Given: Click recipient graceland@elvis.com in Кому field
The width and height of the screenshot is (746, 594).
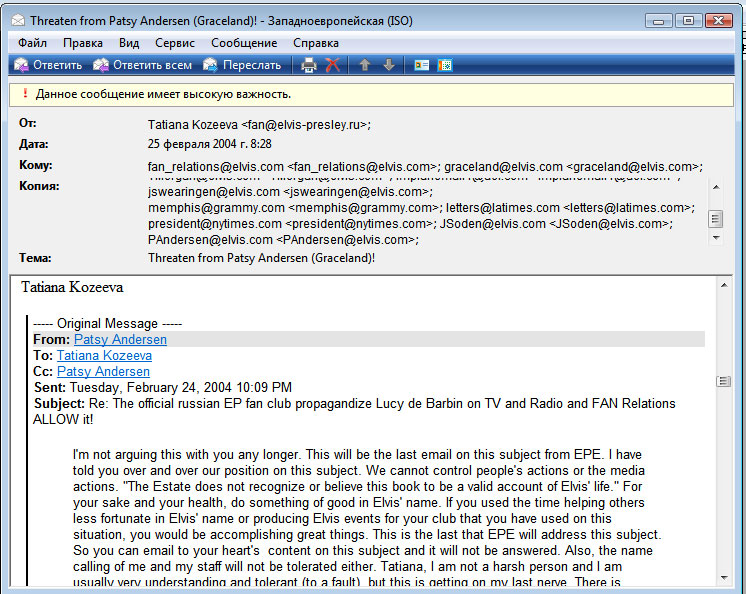Looking at the screenshot, I should coord(573,167).
